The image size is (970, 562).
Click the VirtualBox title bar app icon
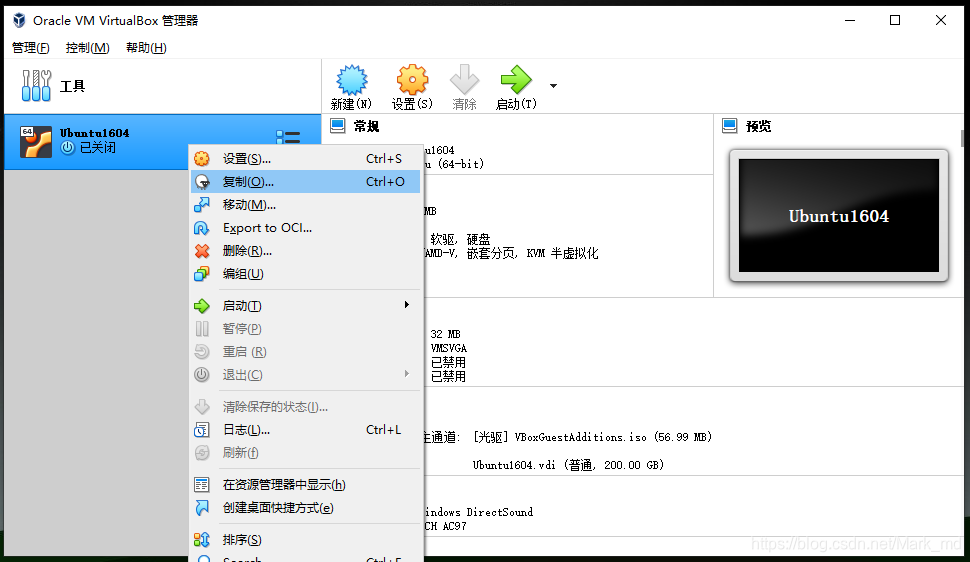click(x=19, y=20)
